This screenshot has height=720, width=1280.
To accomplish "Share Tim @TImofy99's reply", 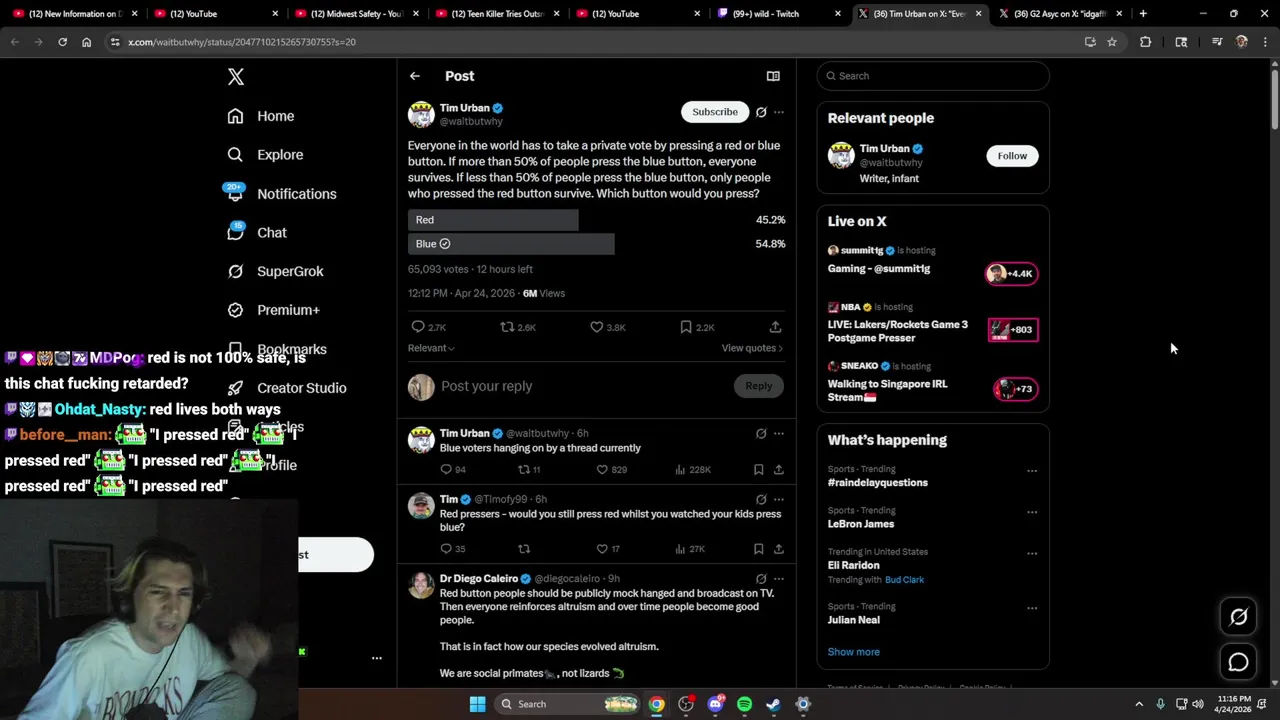I will [x=778, y=548].
